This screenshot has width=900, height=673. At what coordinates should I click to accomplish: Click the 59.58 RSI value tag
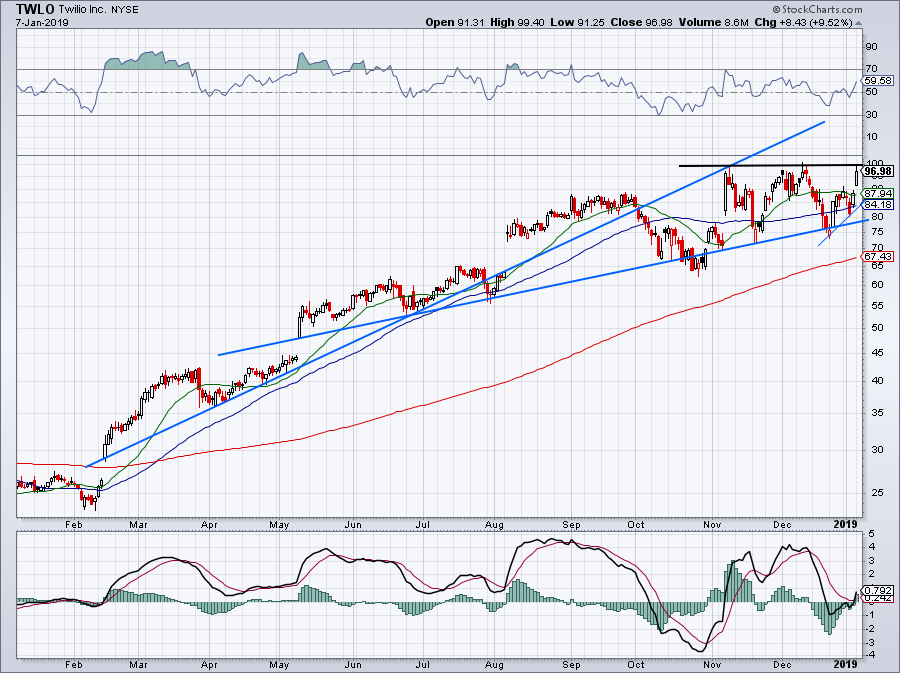[878, 81]
